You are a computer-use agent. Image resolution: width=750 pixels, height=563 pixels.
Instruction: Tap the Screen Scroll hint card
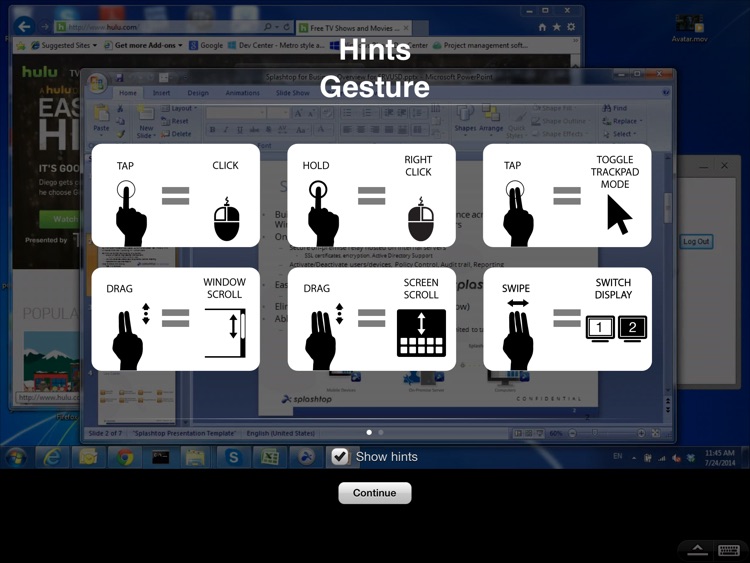point(372,319)
